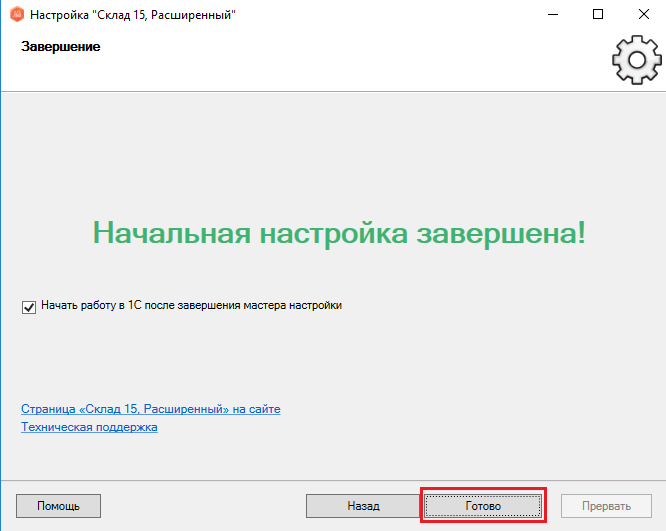
Task: Open "Страница «Склад 15, Расширенный» на сайте" link
Action: click(151, 409)
